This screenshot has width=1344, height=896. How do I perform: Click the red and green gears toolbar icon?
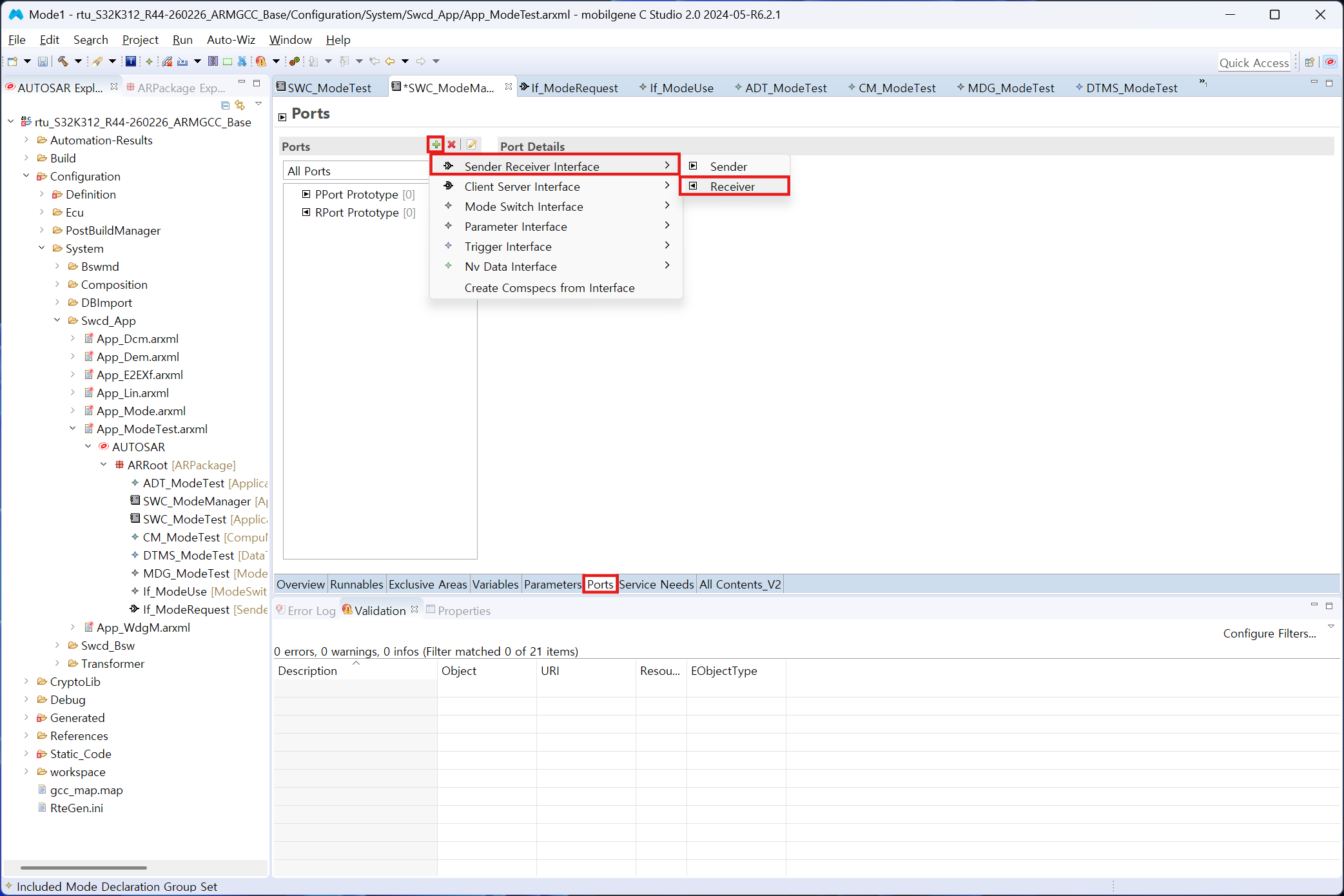tap(295, 61)
